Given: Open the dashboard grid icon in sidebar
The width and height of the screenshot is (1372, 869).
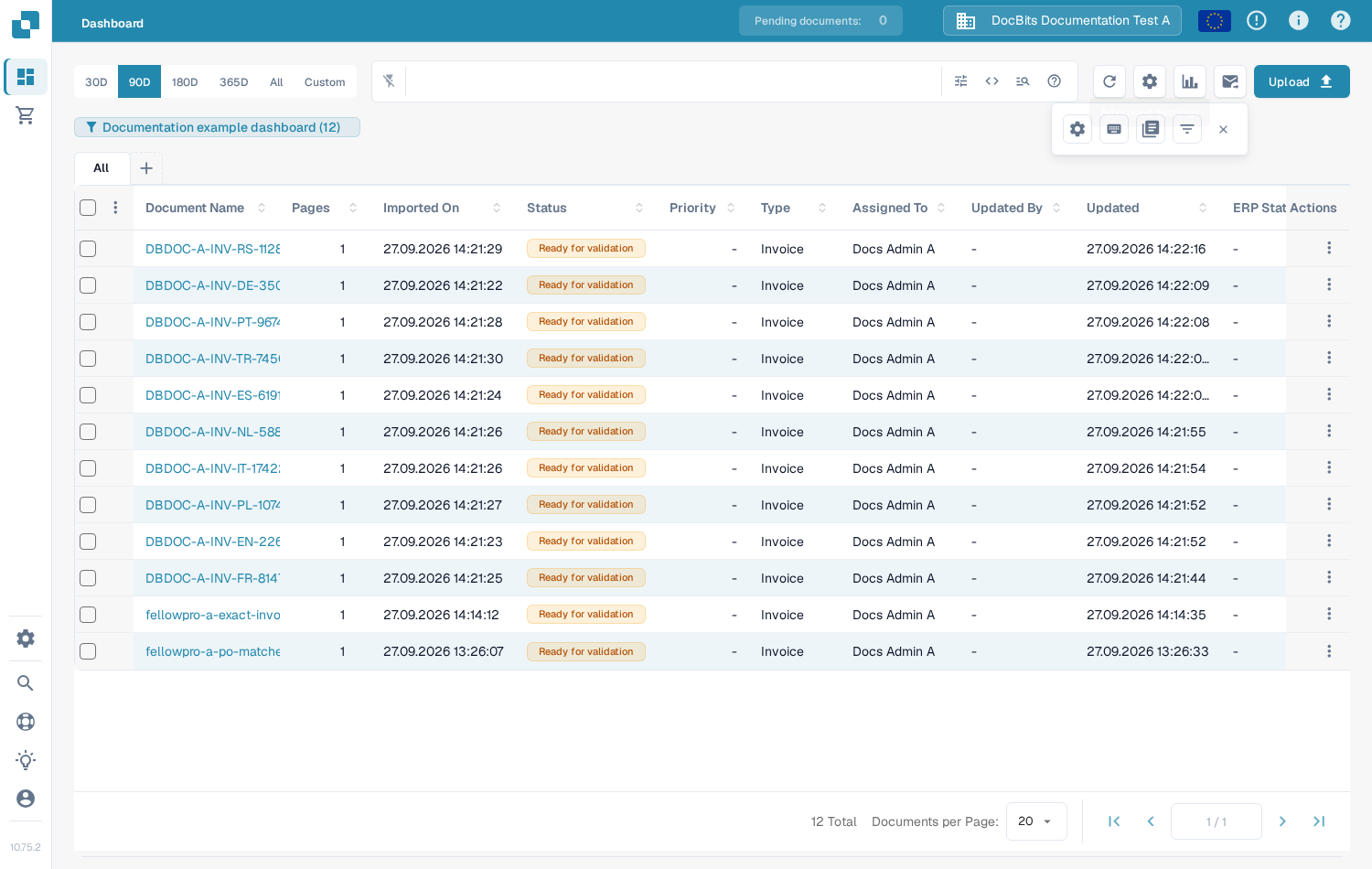Looking at the screenshot, I should click(x=26, y=77).
